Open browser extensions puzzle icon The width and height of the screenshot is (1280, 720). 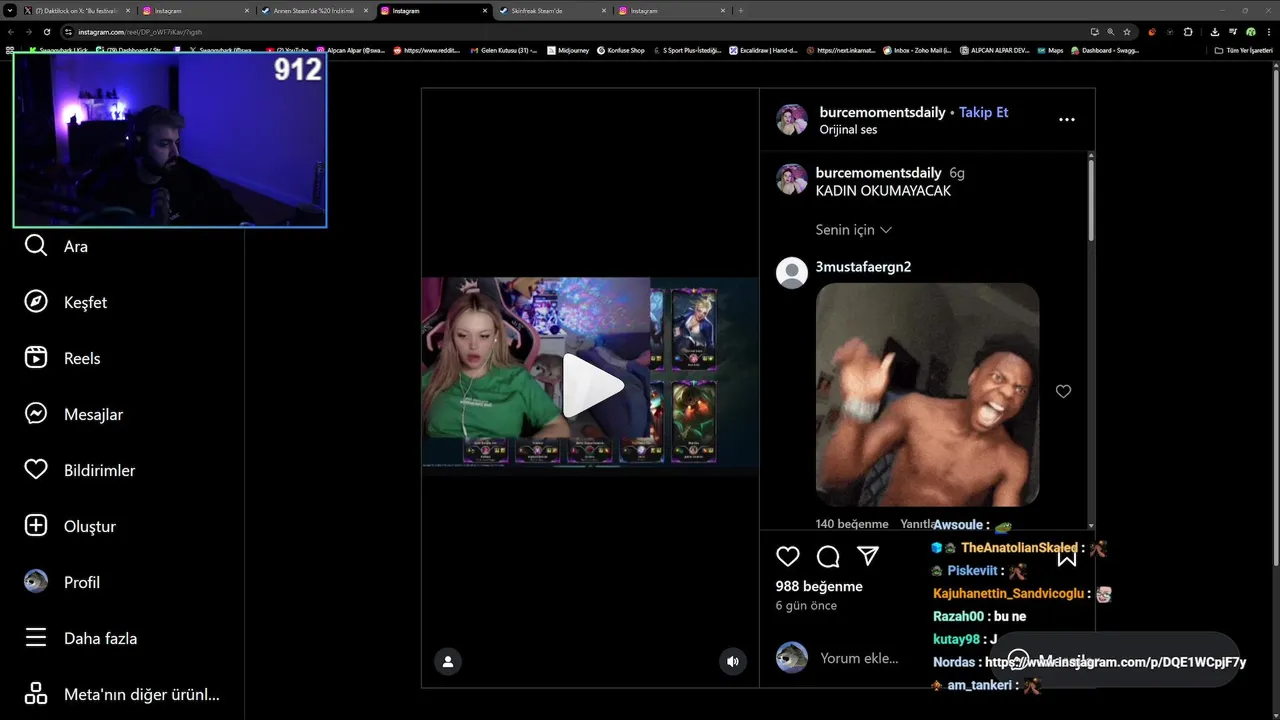tap(1188, 32)
